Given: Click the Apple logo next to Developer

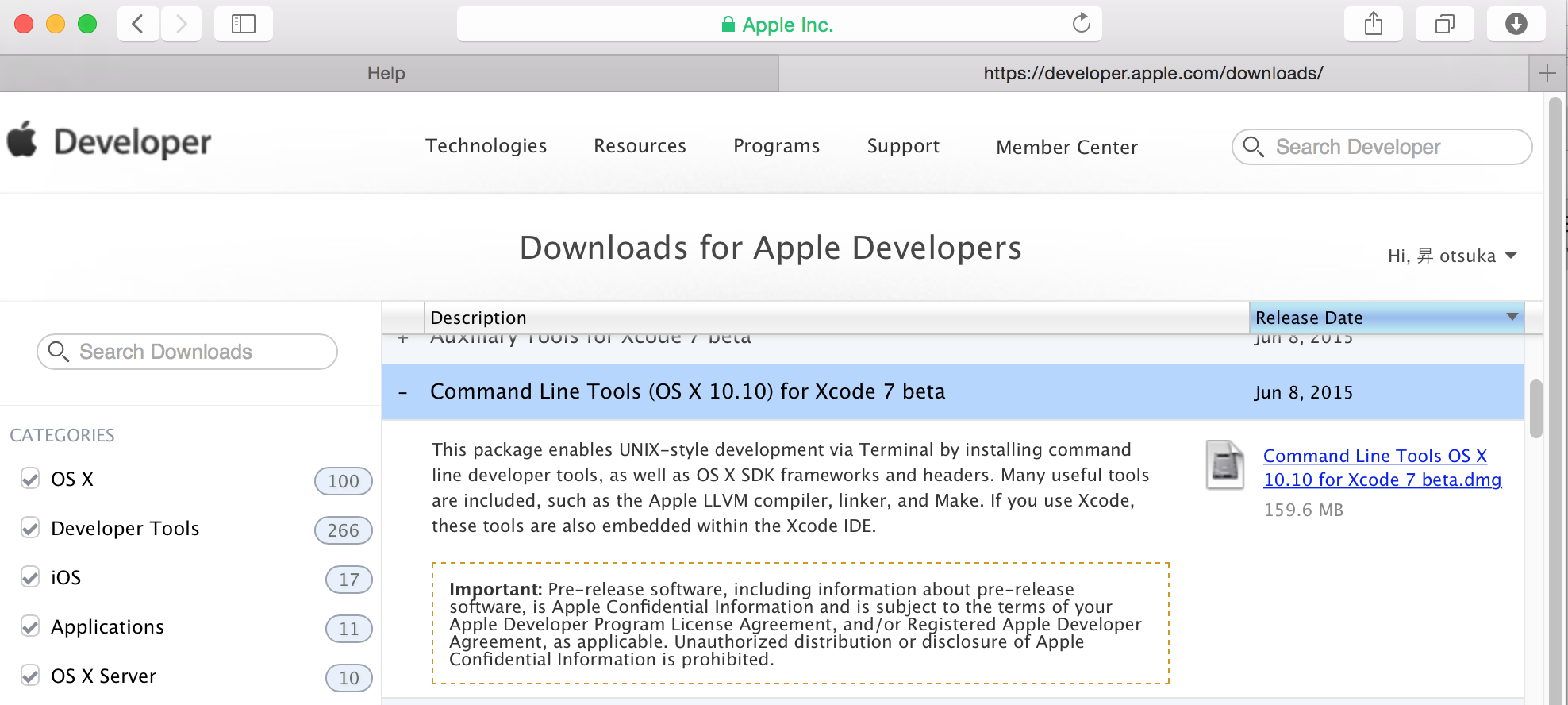Looking at the screenshot, I should tap(22, 140).
